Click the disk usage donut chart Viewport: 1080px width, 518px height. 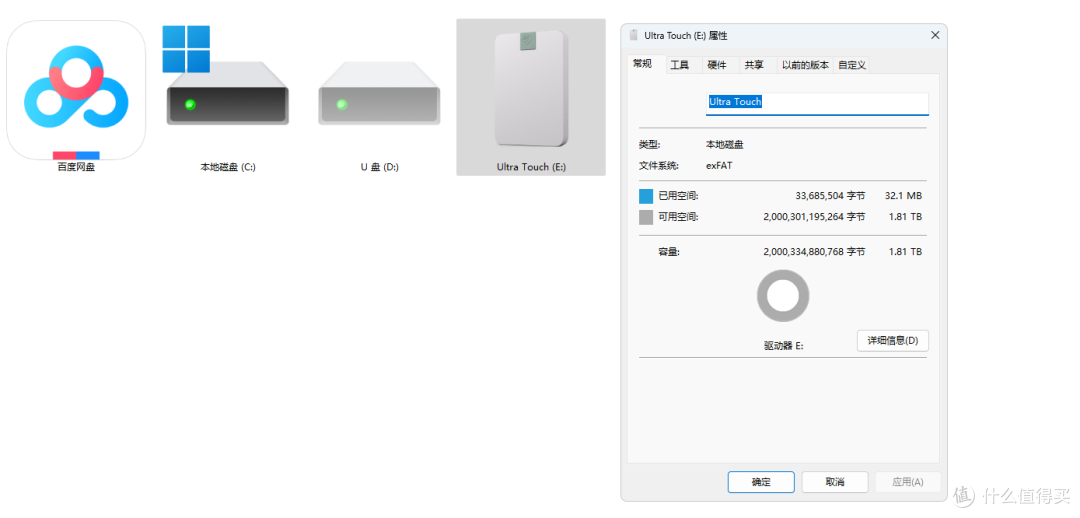783,296
